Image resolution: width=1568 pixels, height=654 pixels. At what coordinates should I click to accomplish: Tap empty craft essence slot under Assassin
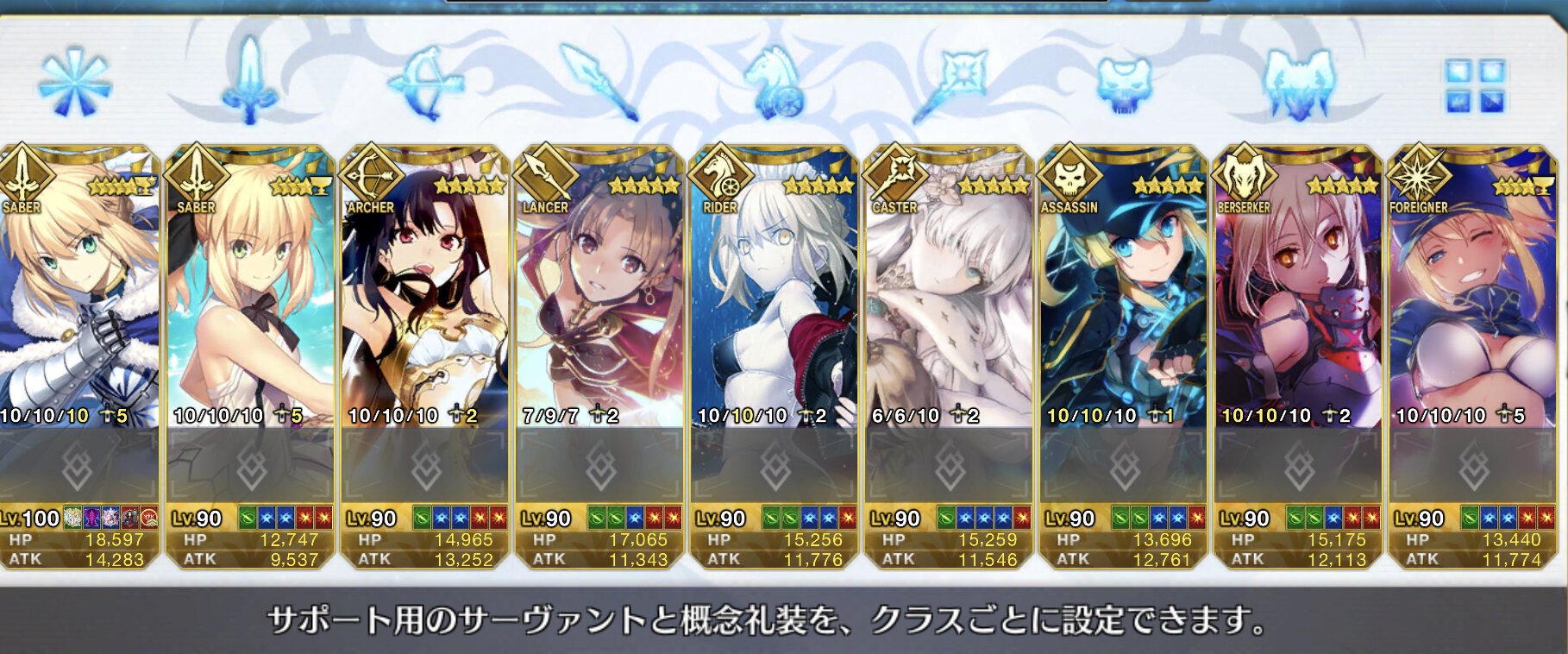(1123, 468)
